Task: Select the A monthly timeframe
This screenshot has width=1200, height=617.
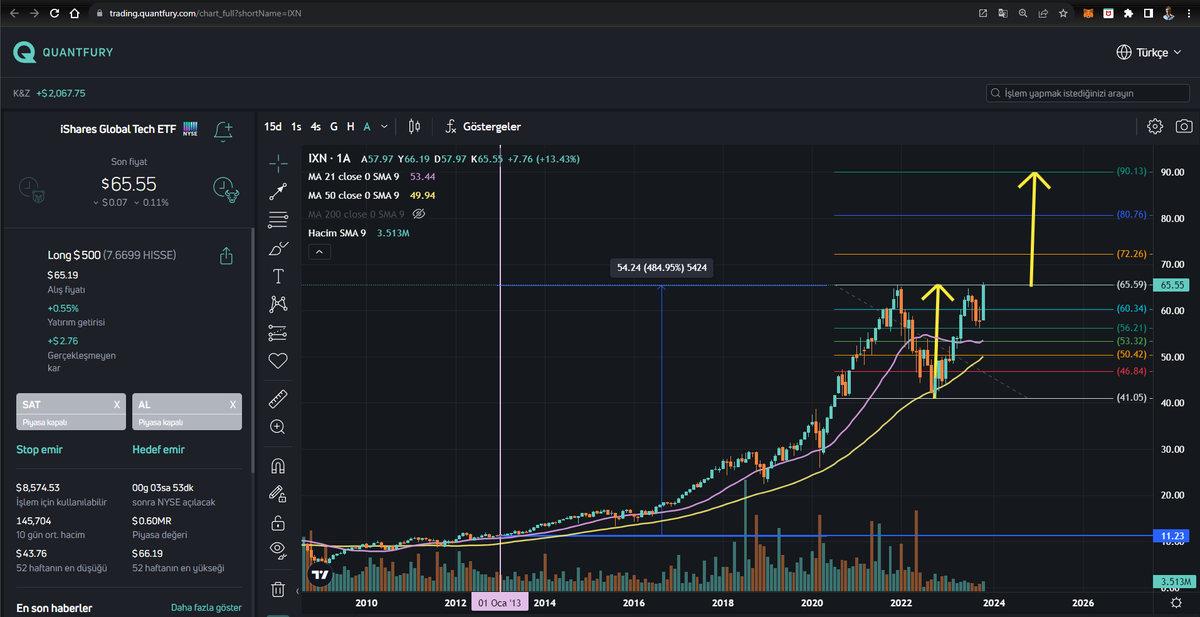Action: pyautogui.click(x=367, y=127)
